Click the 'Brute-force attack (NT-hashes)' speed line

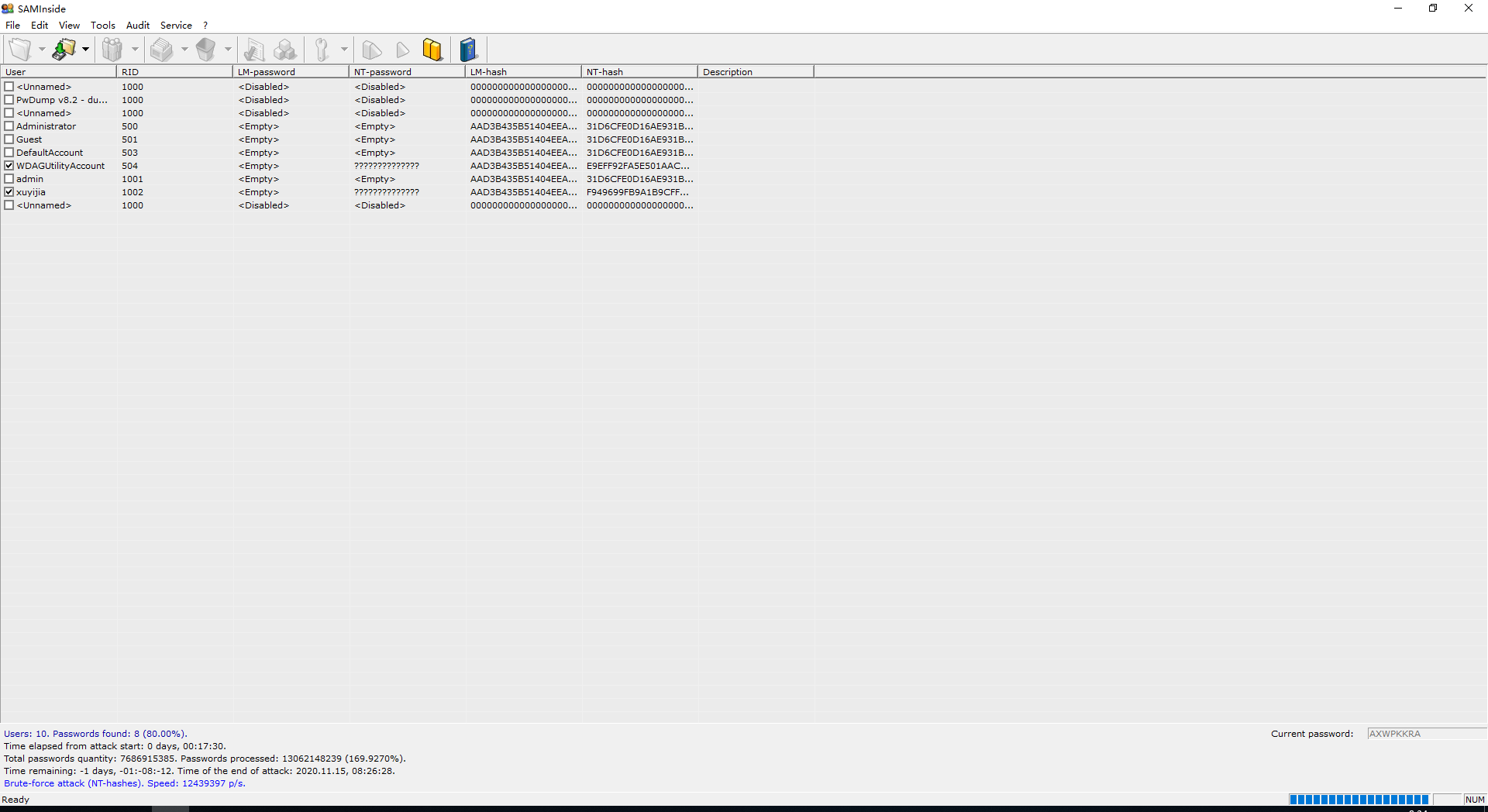(x=125, y=783)
